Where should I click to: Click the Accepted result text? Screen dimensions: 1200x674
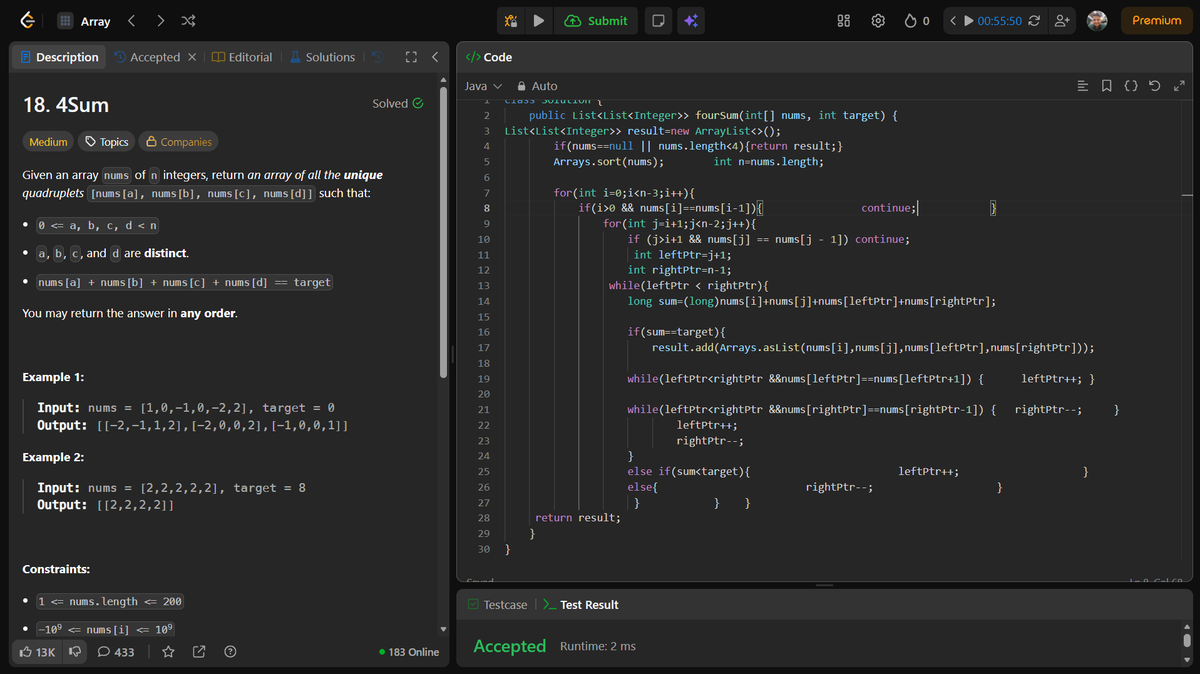pos(510,646)
